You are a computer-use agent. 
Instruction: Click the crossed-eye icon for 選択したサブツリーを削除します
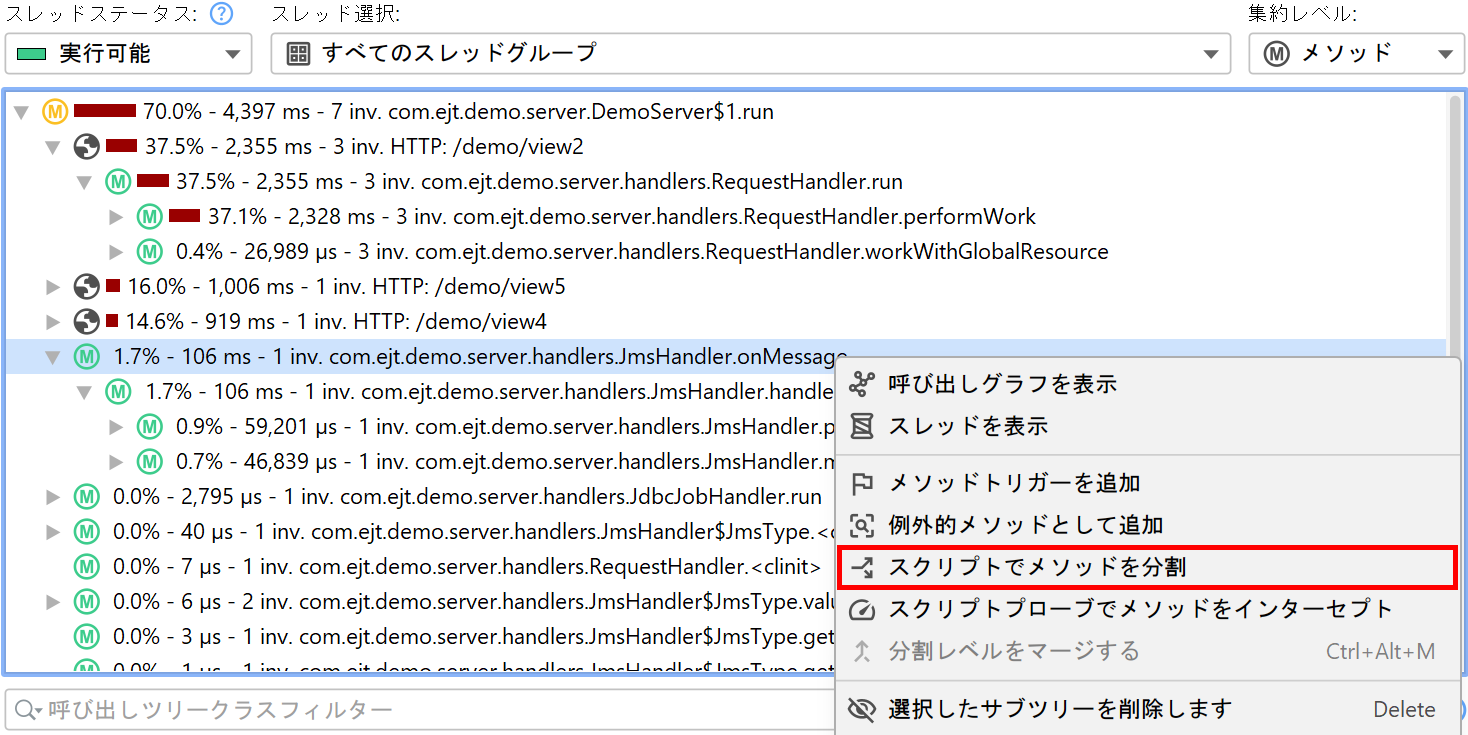click(861, 710)
